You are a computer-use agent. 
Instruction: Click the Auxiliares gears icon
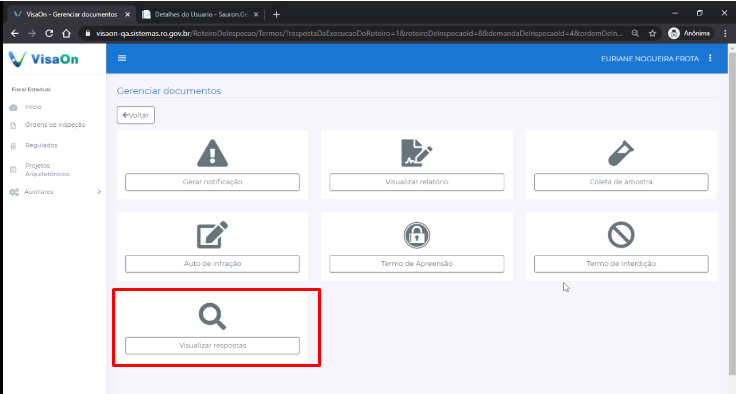pos(14,192)
